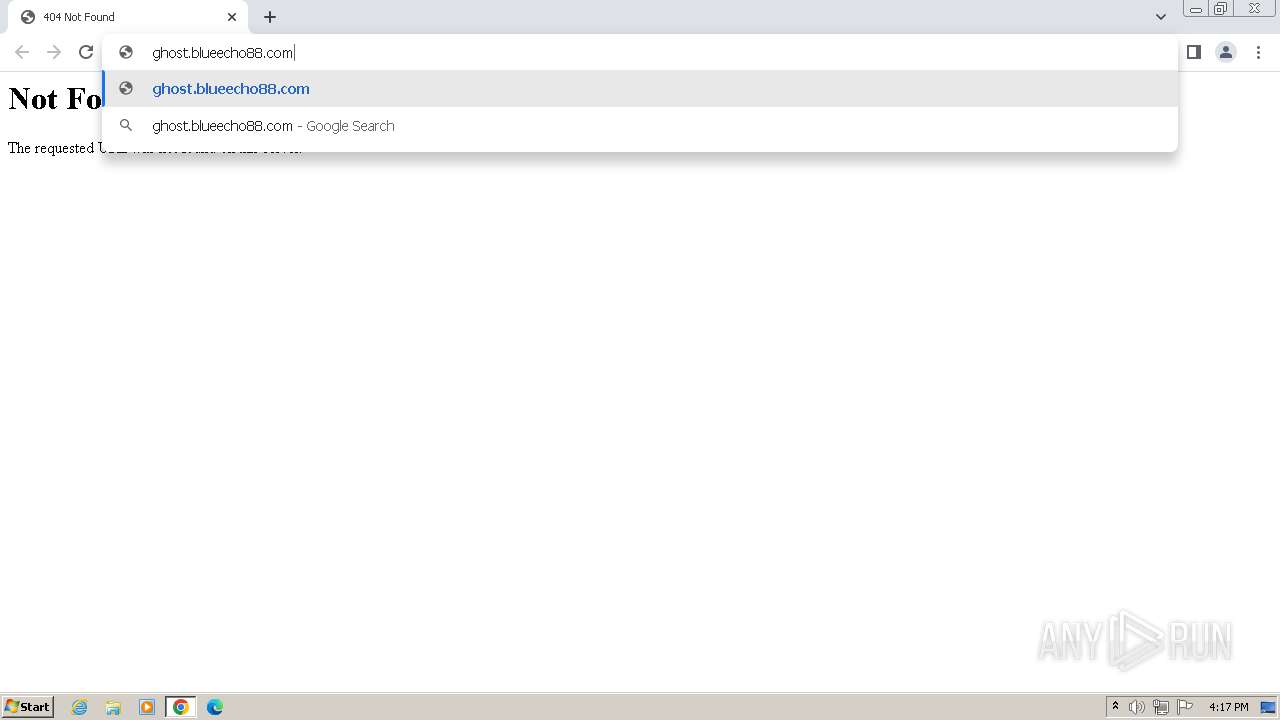The image size is (1280, 720).
Task: Open the Windows Start button
Action: click(x=28, y=707)
